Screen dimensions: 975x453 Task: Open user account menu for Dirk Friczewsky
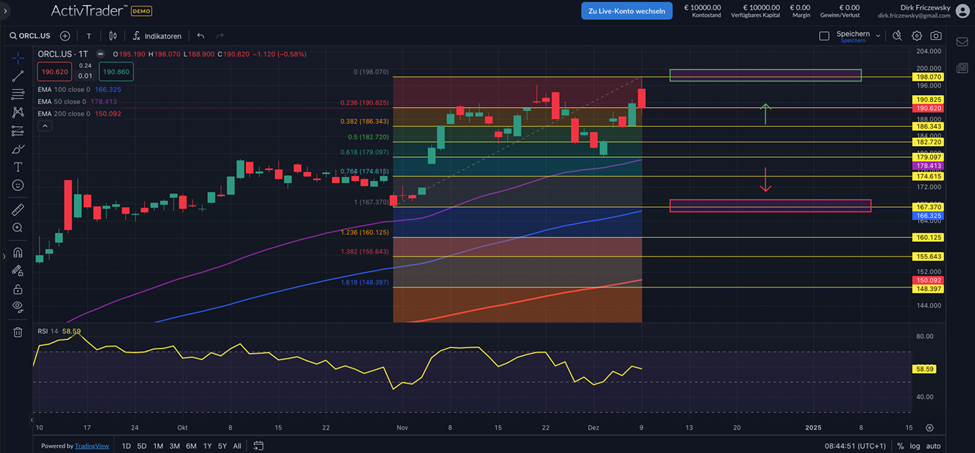(x=962, y=10)
